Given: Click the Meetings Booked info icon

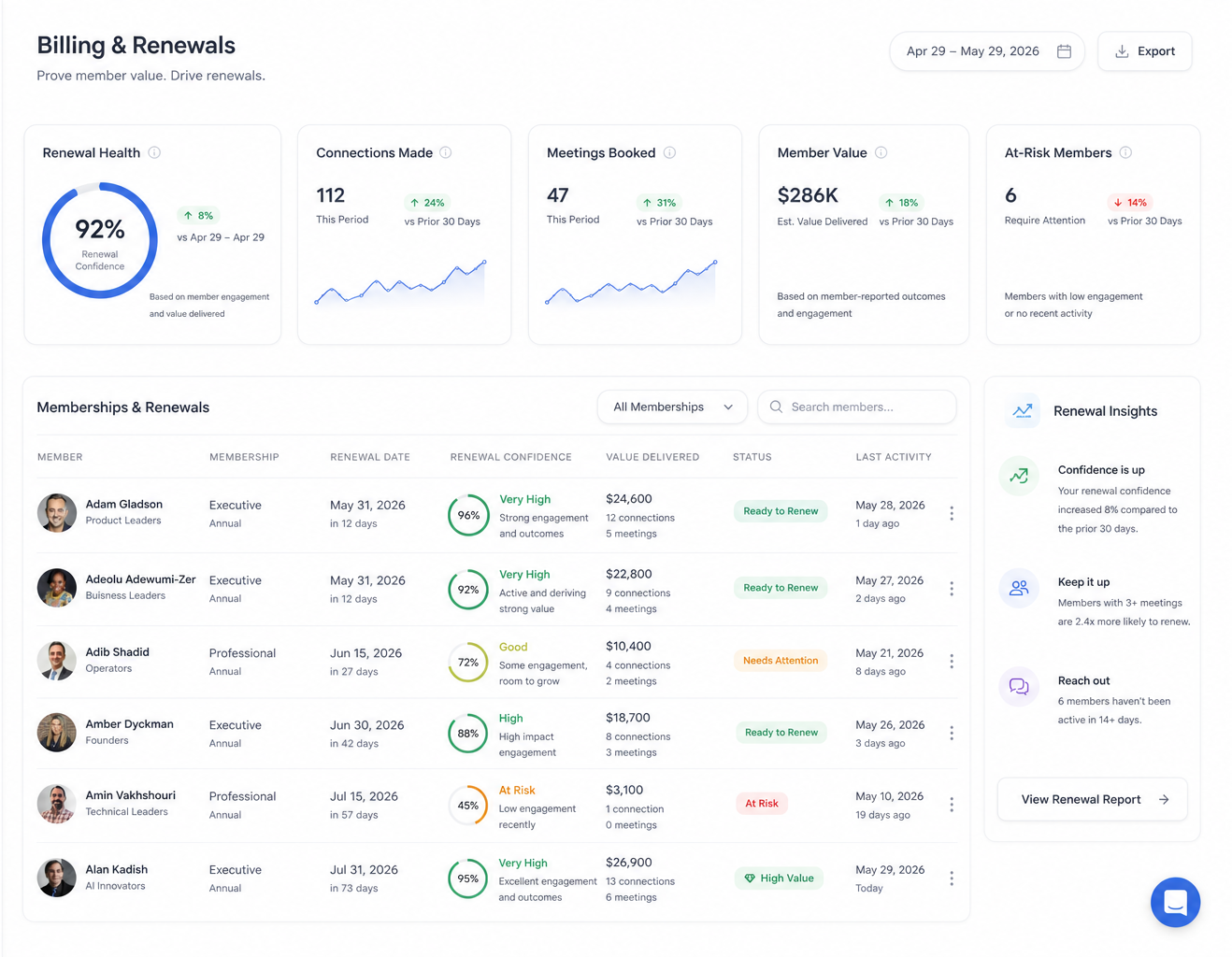Looking at the screenshot, I should click(x=669, y=152).
